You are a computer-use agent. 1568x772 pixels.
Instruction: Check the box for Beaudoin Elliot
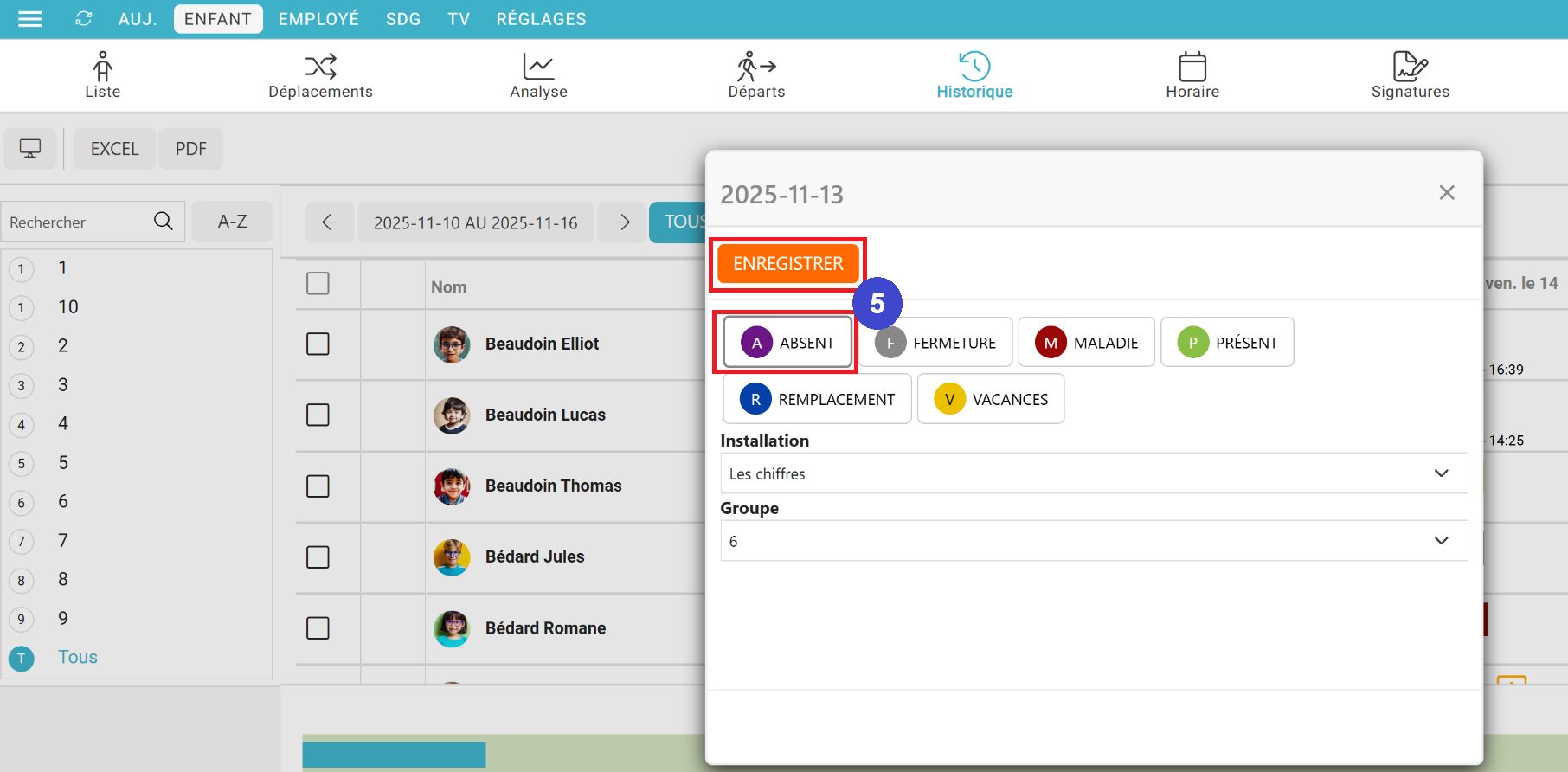(x=318, y=344)
